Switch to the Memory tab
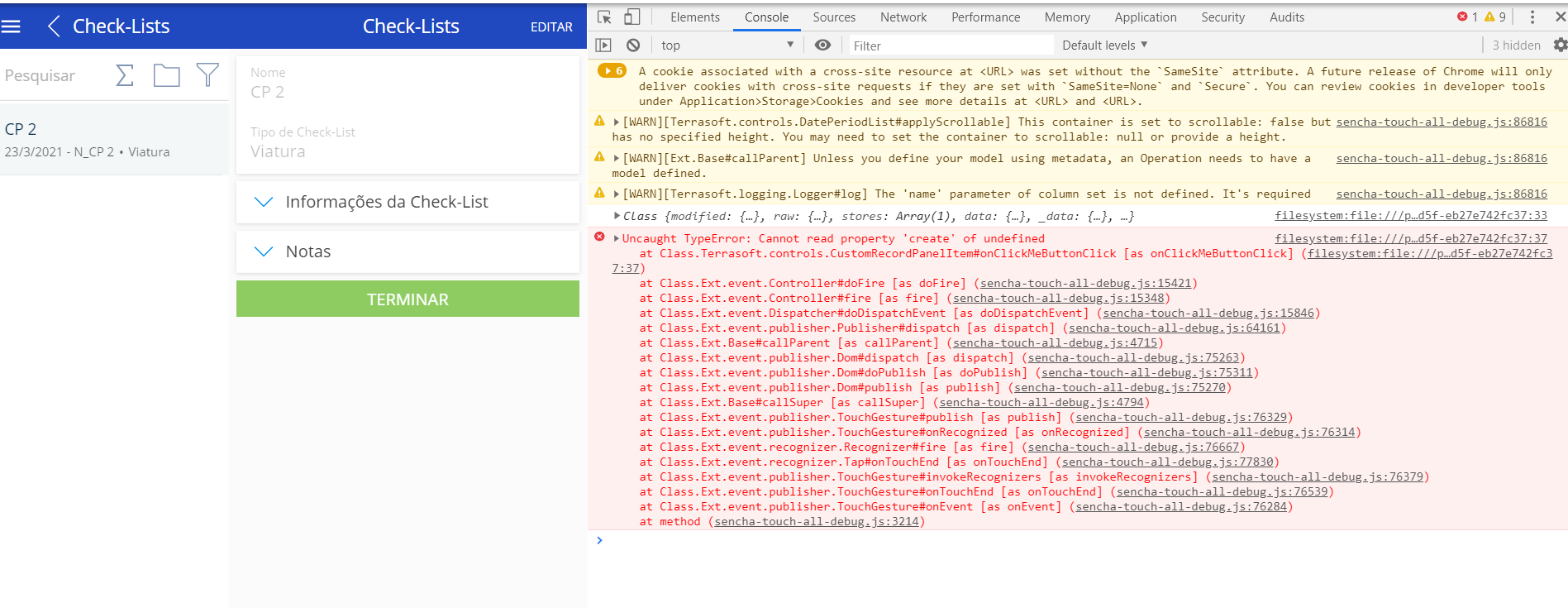1568x608 pixels. tap(1067, 17)
